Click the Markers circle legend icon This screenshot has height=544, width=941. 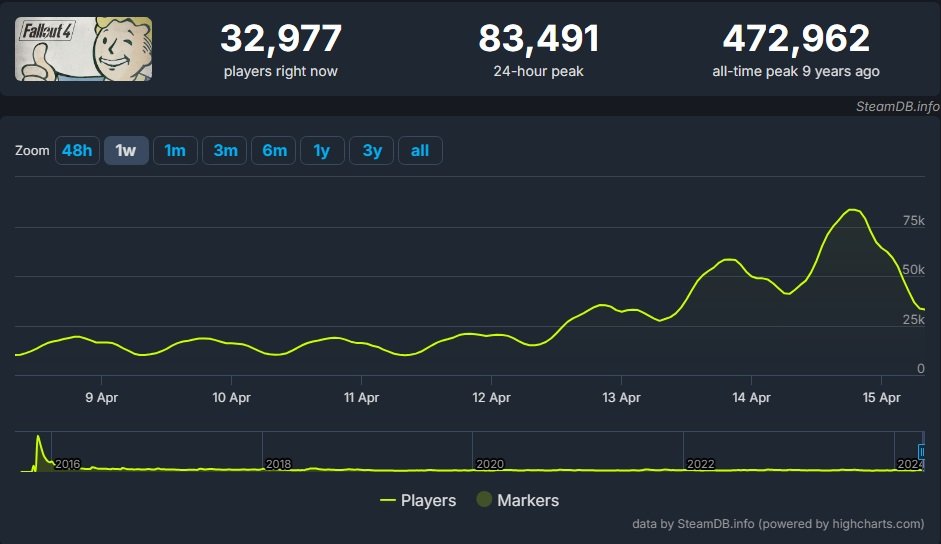[484, 500]
